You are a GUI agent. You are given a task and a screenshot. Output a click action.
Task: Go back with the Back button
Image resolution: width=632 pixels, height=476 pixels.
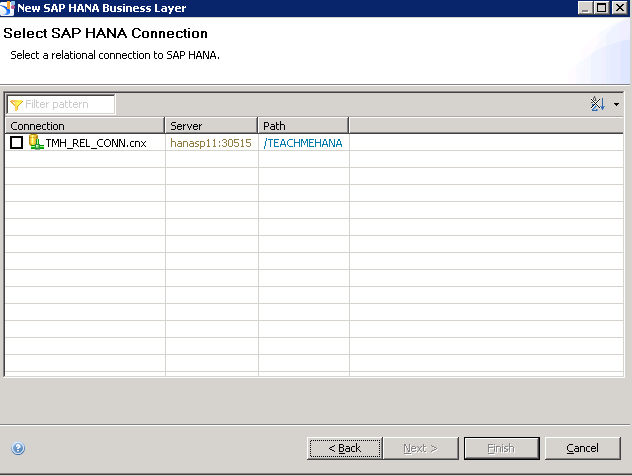(x=345, y=448)
